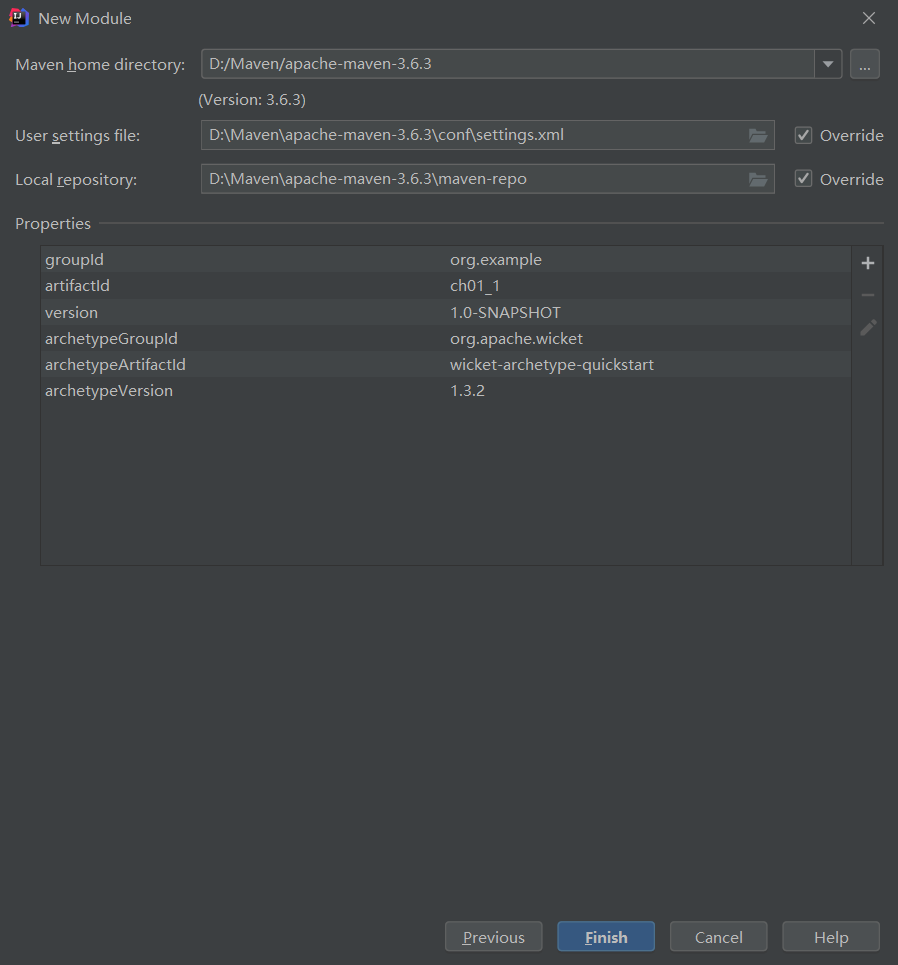Click the org.apache.wicket value cell
The image size is (898, 965).
point(649,338)
